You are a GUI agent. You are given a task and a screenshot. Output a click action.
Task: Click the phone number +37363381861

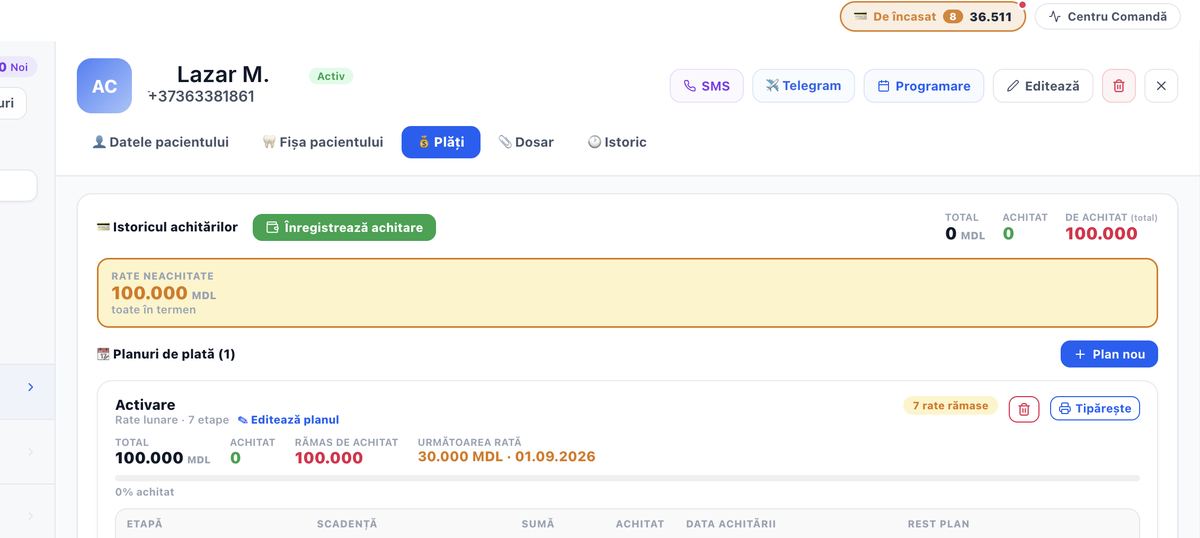click(x=201, y=96)
